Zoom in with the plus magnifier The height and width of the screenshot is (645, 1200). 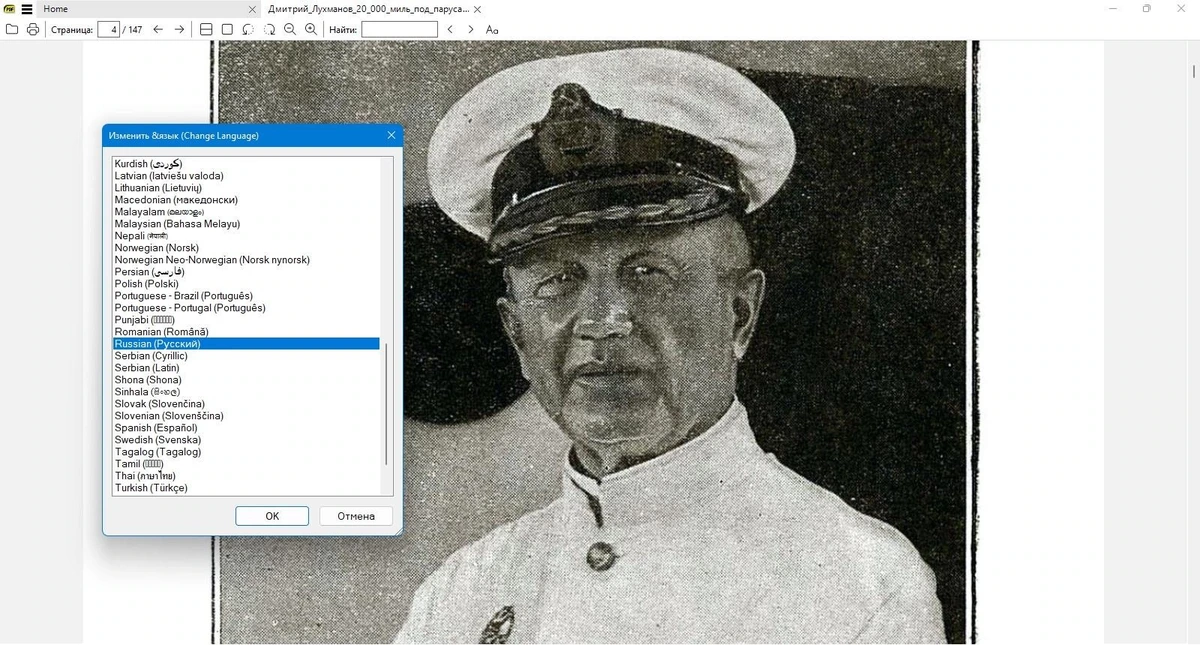pyautogui.click(x=311, y=30)
